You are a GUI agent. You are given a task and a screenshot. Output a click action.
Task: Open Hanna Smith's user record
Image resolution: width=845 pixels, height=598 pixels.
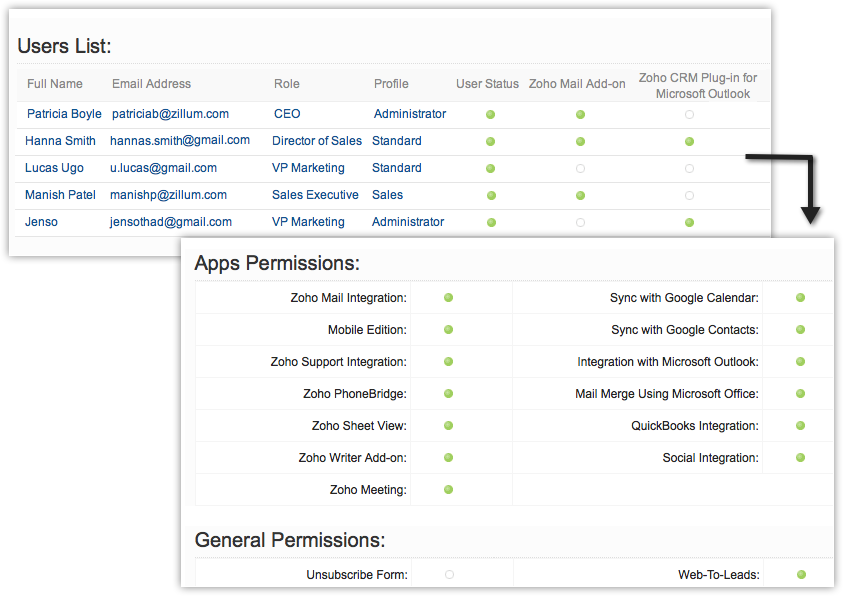tap(60, 141)
